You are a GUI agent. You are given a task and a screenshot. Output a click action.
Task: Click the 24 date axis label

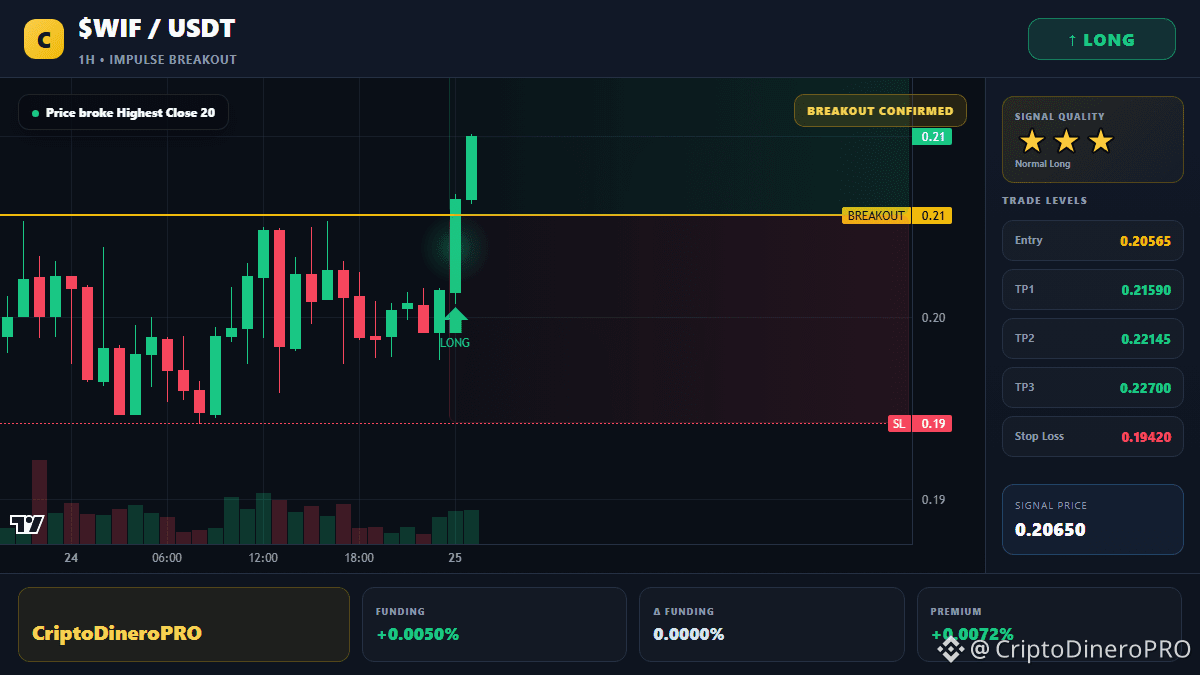click(71, 558)
